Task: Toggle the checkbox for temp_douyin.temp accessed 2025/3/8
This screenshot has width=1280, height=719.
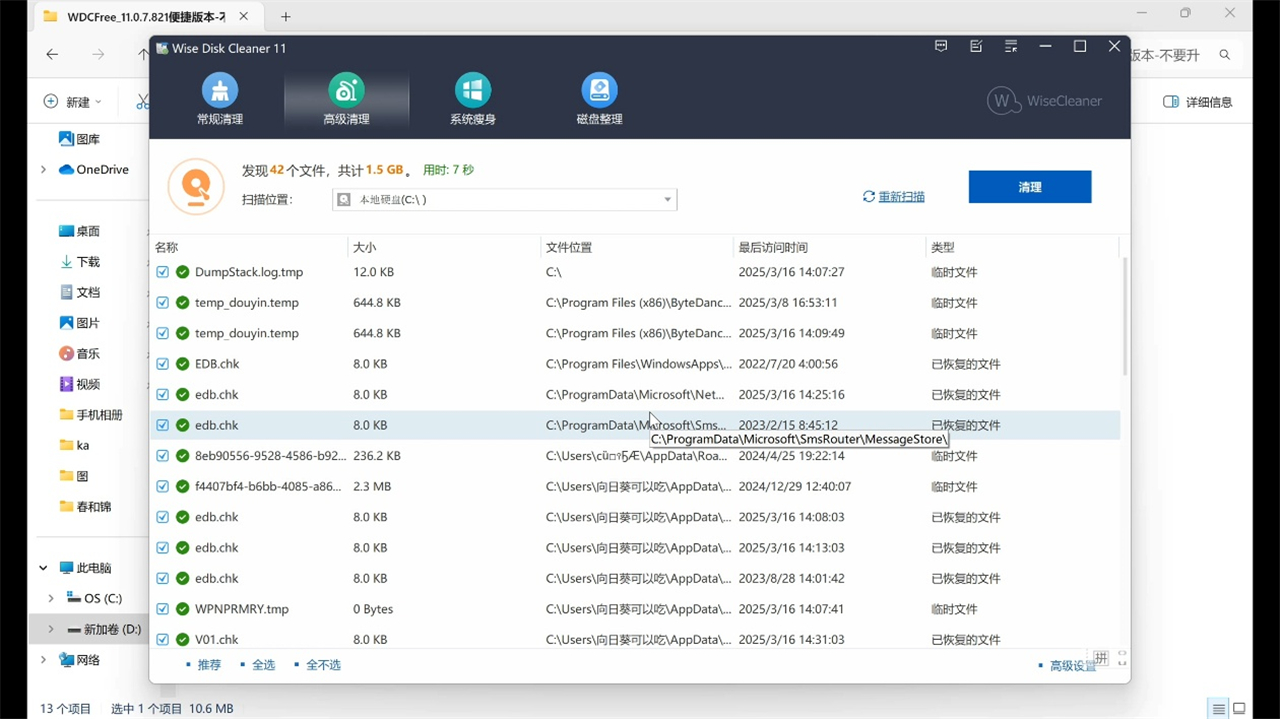Action: point(163,303)
